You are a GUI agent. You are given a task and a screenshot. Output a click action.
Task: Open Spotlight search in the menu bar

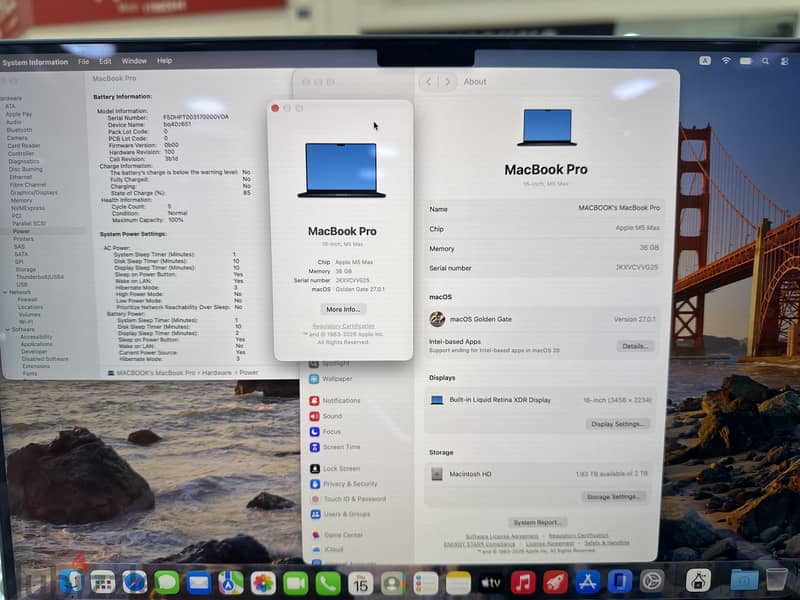[765, 61]
